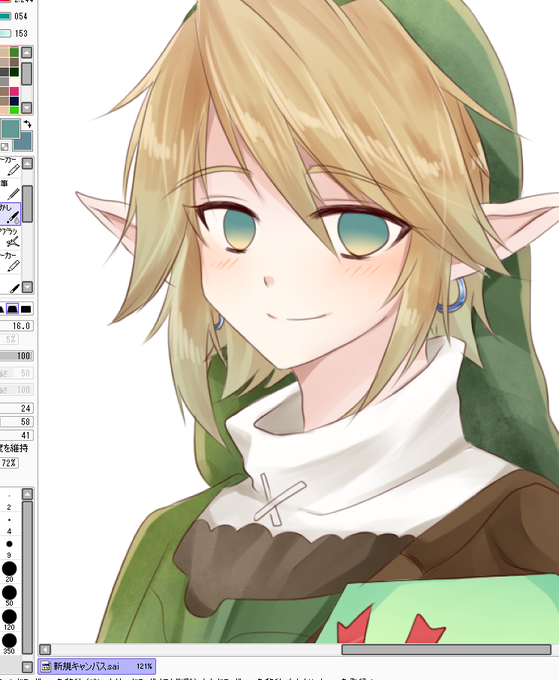Screen dimensions: 559x680
Task: Select brush size preset 350
Action: coord(10,644)
